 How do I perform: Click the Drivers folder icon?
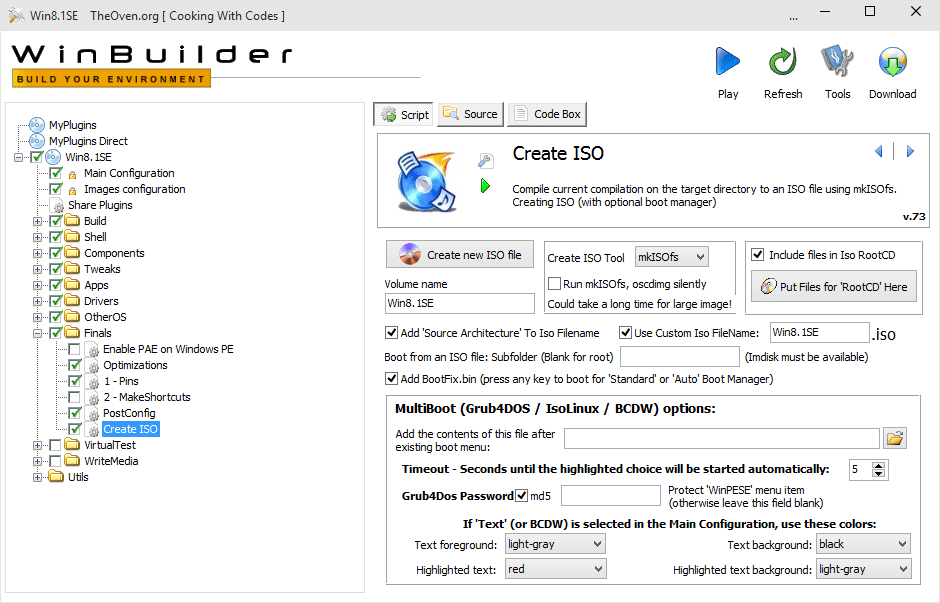pyautogui.click(x=72, y=301)
